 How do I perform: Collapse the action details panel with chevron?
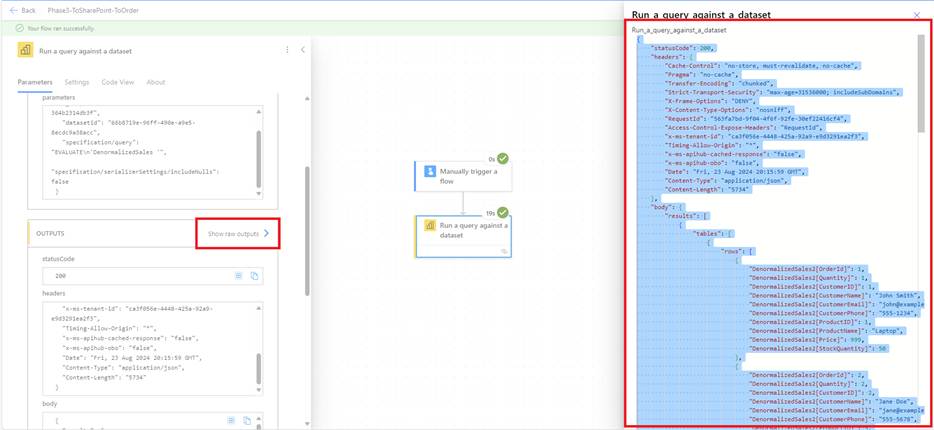click(x=303, y=50)
